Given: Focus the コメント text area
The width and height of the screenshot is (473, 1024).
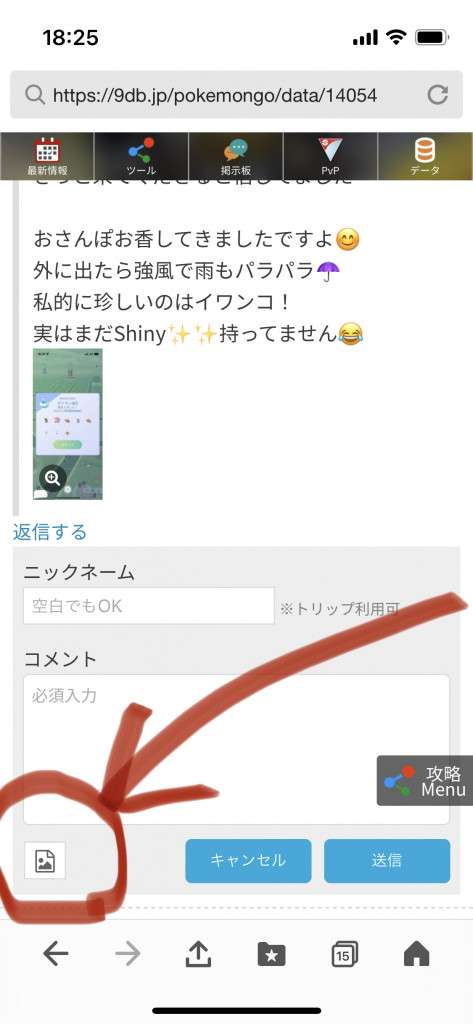Looking at the screenshot, I should coord(236,749).
